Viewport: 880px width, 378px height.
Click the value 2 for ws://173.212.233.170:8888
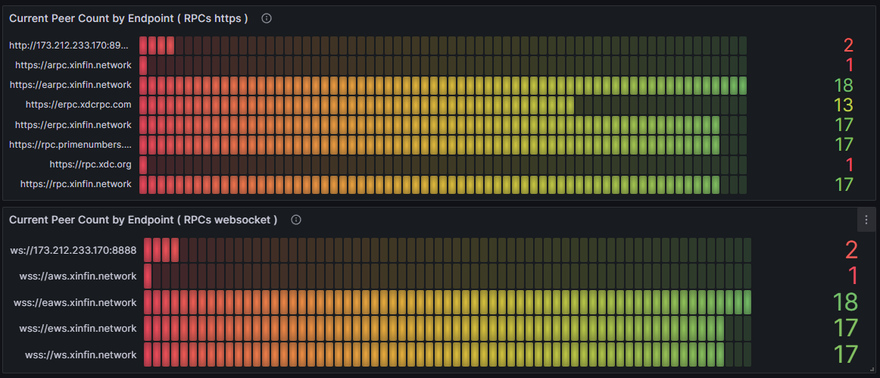(851, 250)
